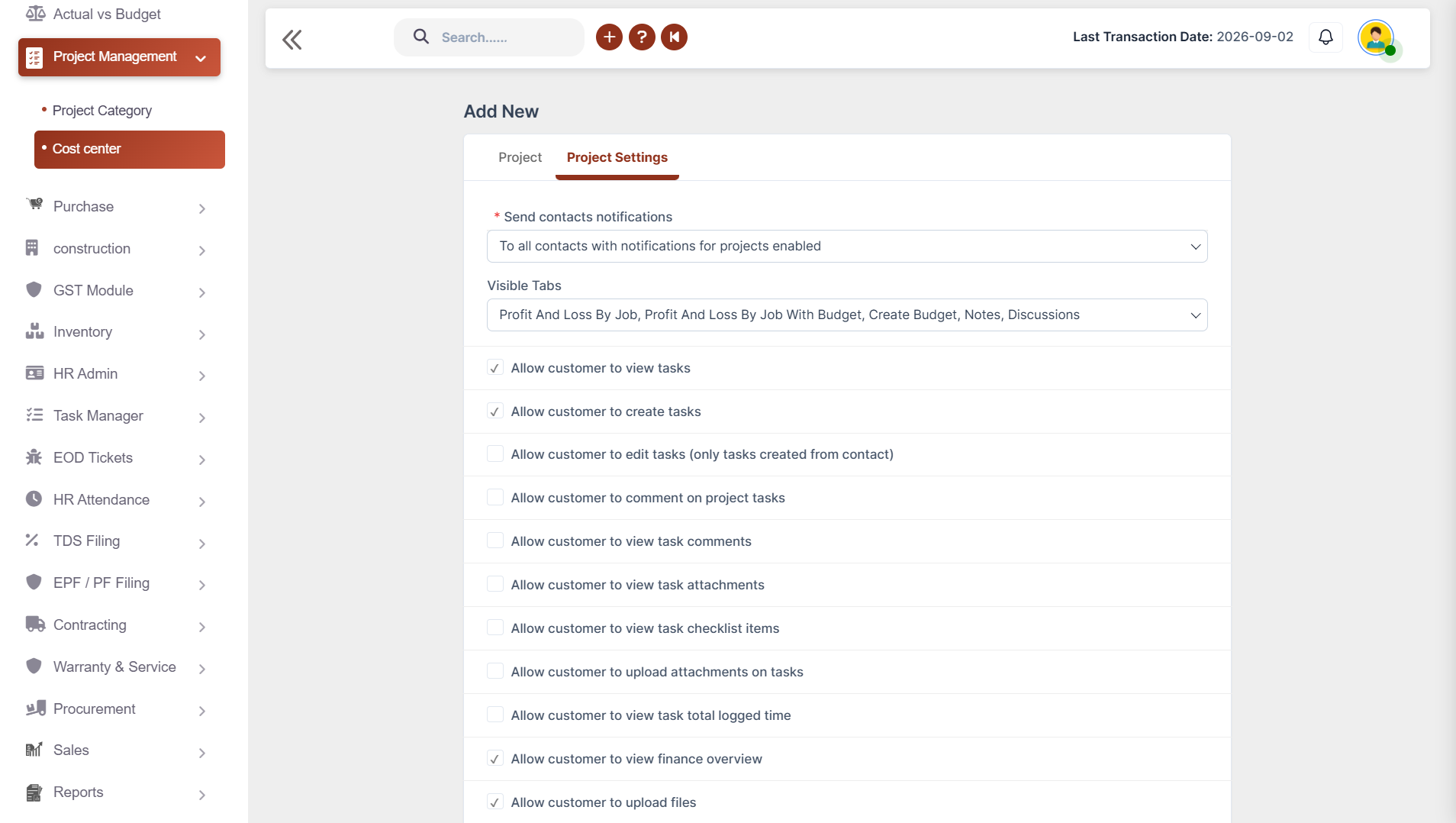Enable customer view task total logged time
This screenshot has width=1456, height=823.
pyautogui.click(x=494, y=715)
